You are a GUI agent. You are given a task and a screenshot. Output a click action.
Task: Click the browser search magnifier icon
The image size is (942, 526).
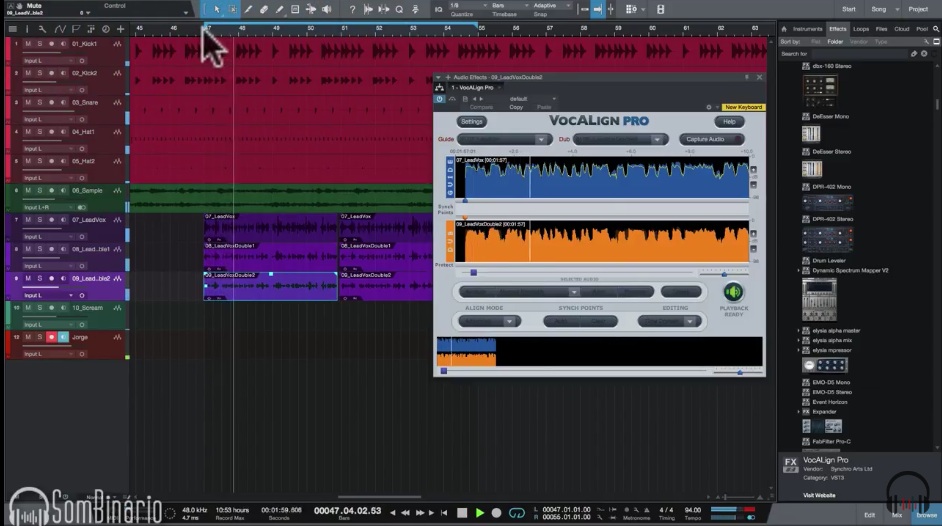[x=936, y=29]
